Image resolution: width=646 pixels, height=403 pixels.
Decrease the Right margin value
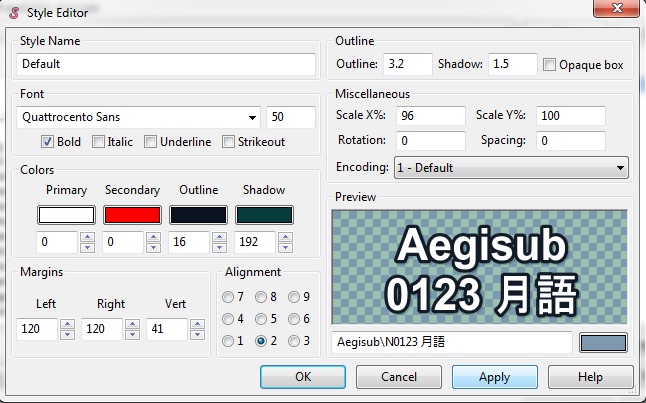pyautogui.click(x=132, y=334)
